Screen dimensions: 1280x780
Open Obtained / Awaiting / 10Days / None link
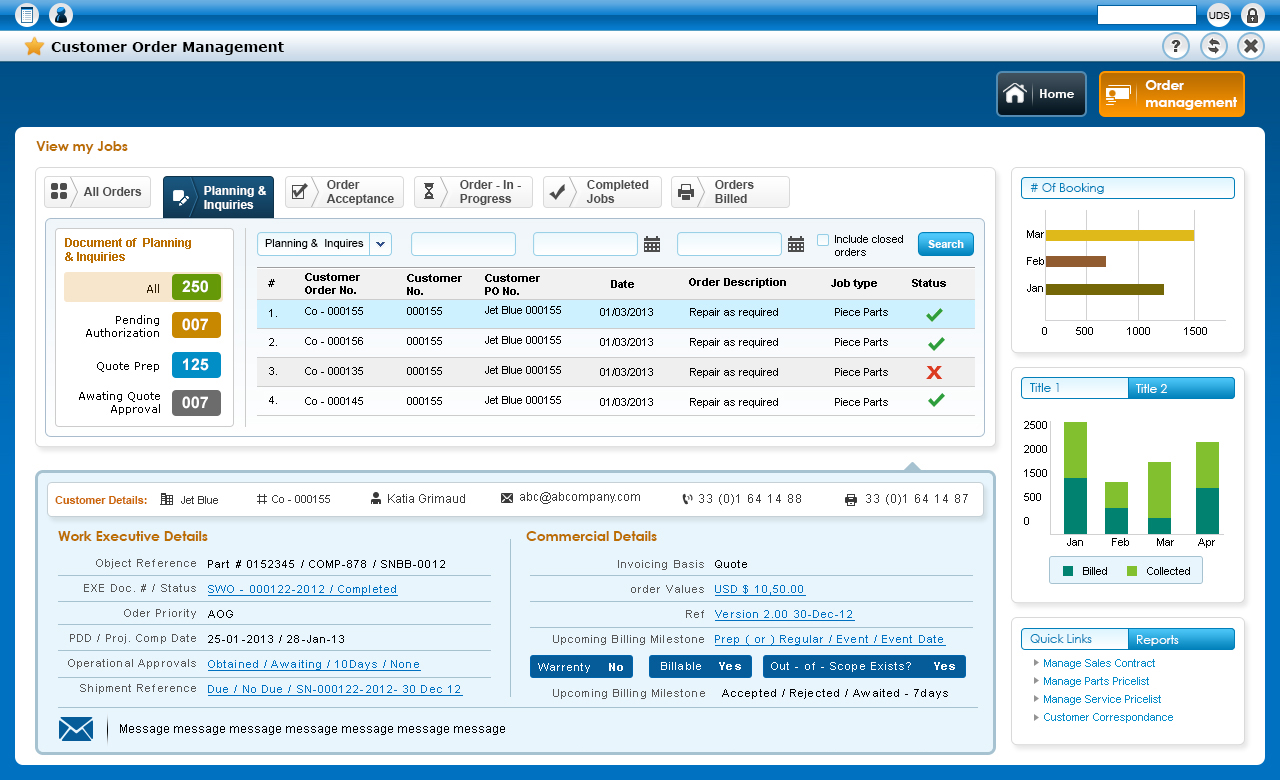point(314,664)
